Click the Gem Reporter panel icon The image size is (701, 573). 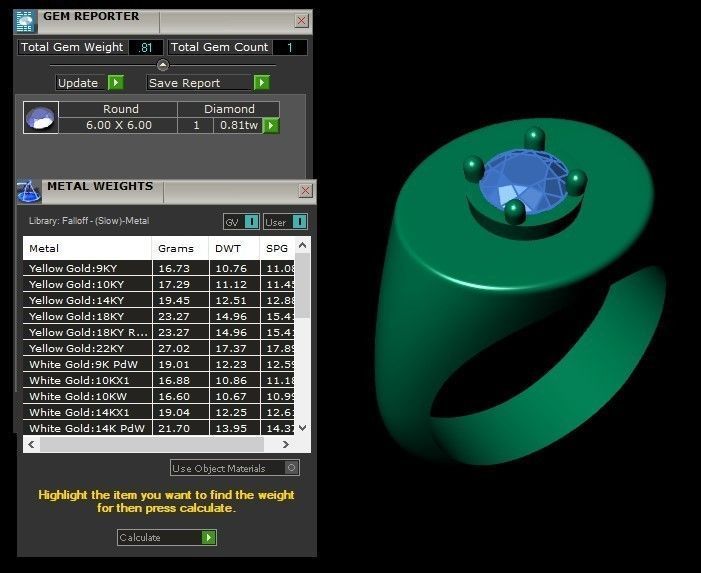[25, 21]
